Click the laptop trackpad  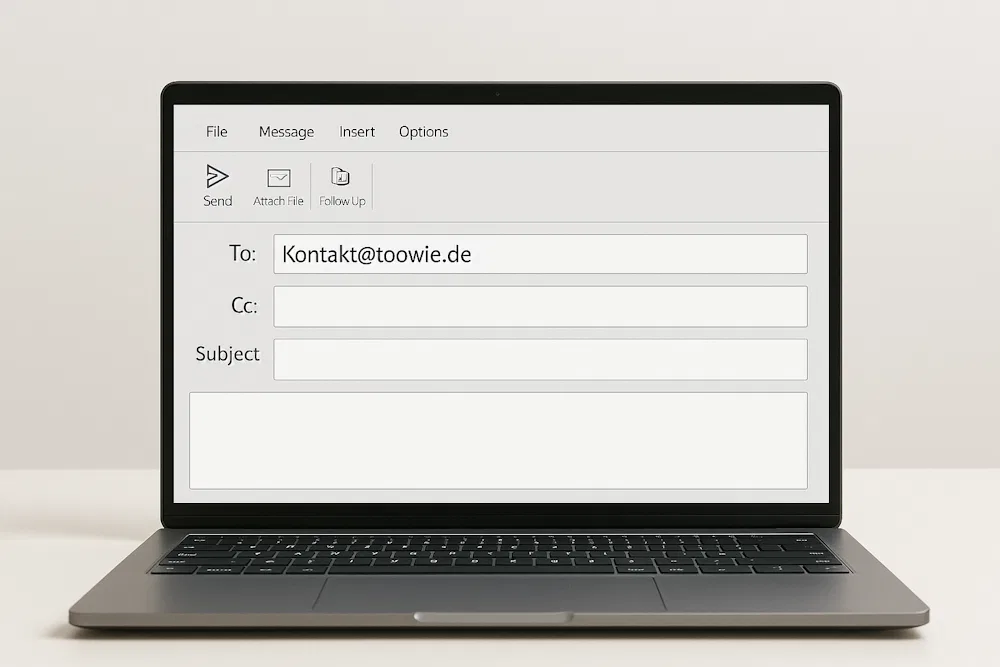pos(490,594)
